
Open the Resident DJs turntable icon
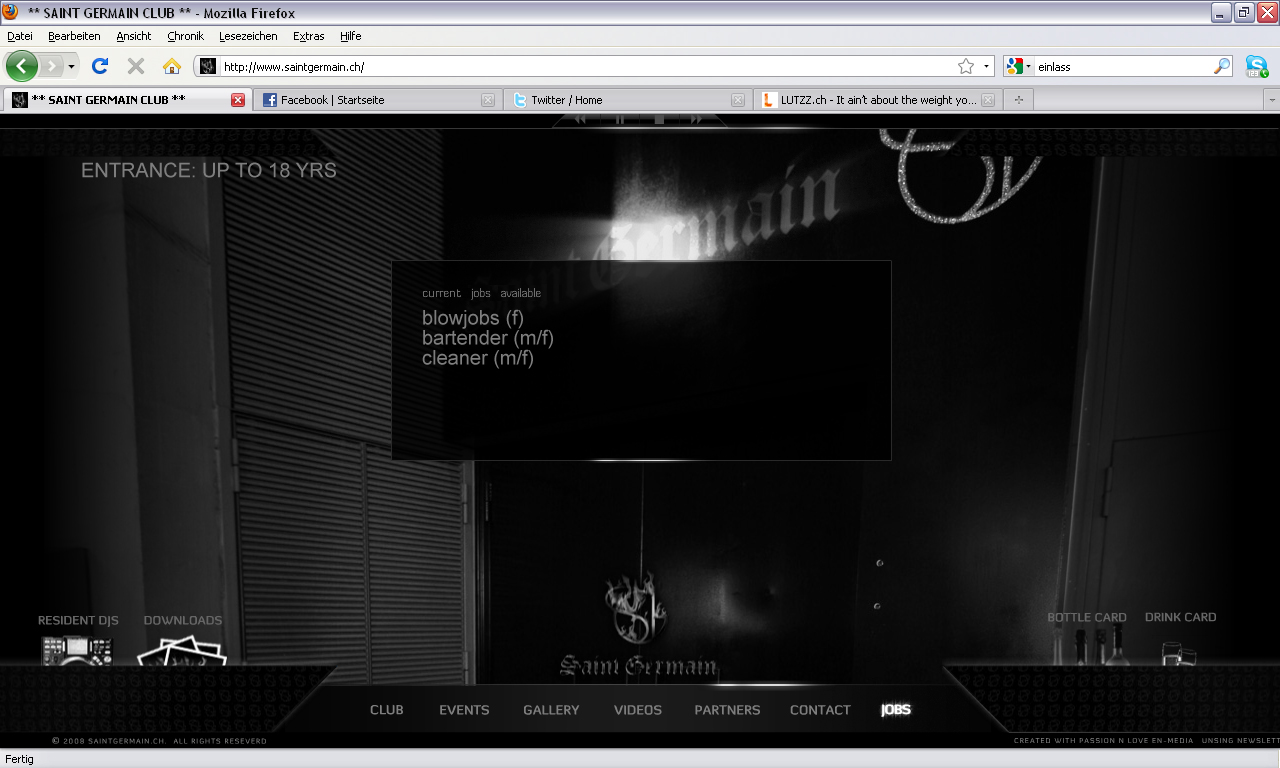click(77, 650)
